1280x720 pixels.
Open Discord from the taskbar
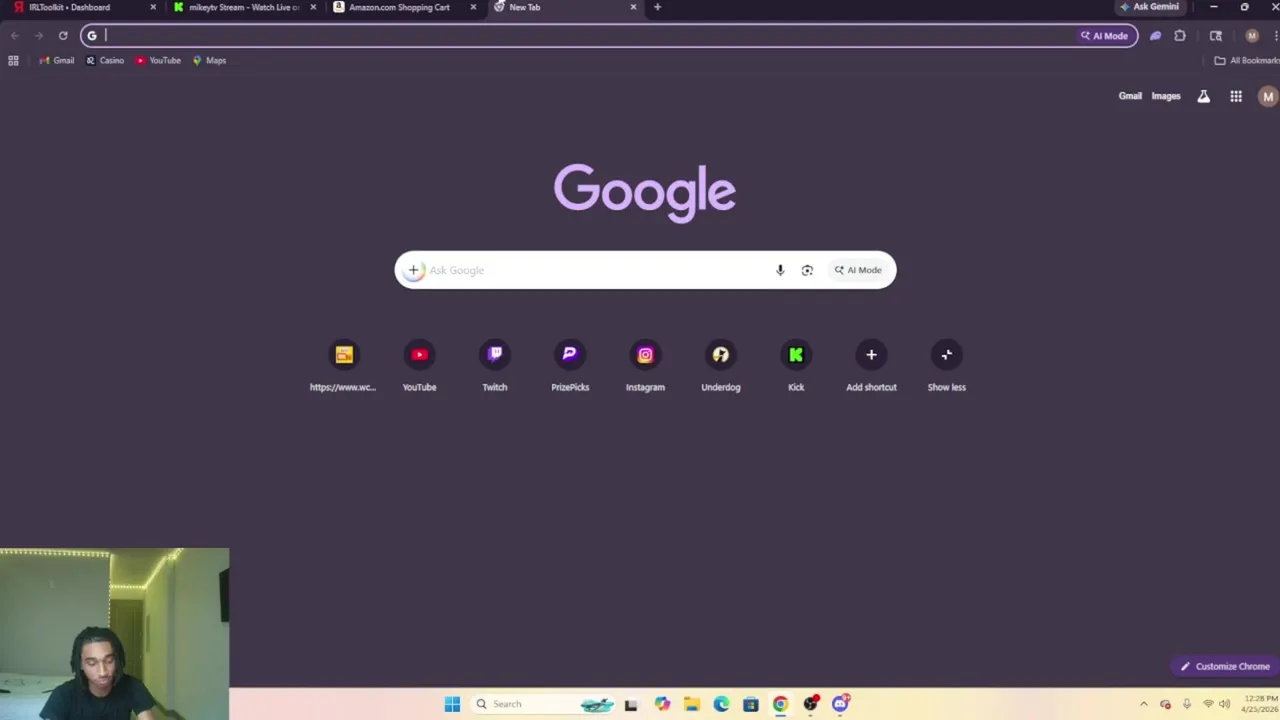840,704
